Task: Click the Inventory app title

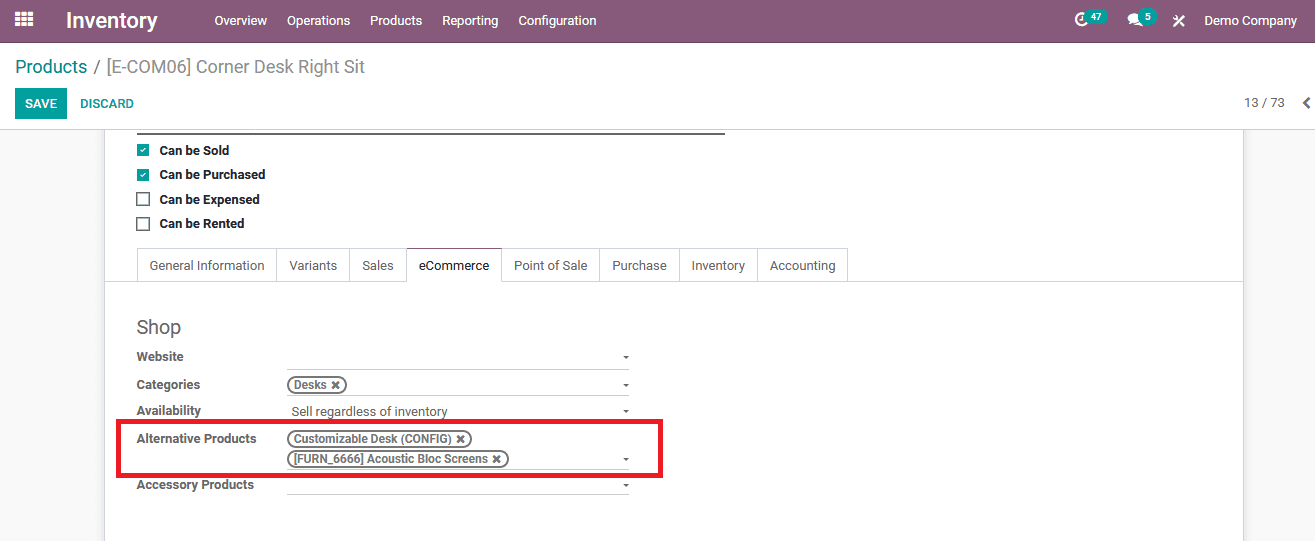Action: 112,20
